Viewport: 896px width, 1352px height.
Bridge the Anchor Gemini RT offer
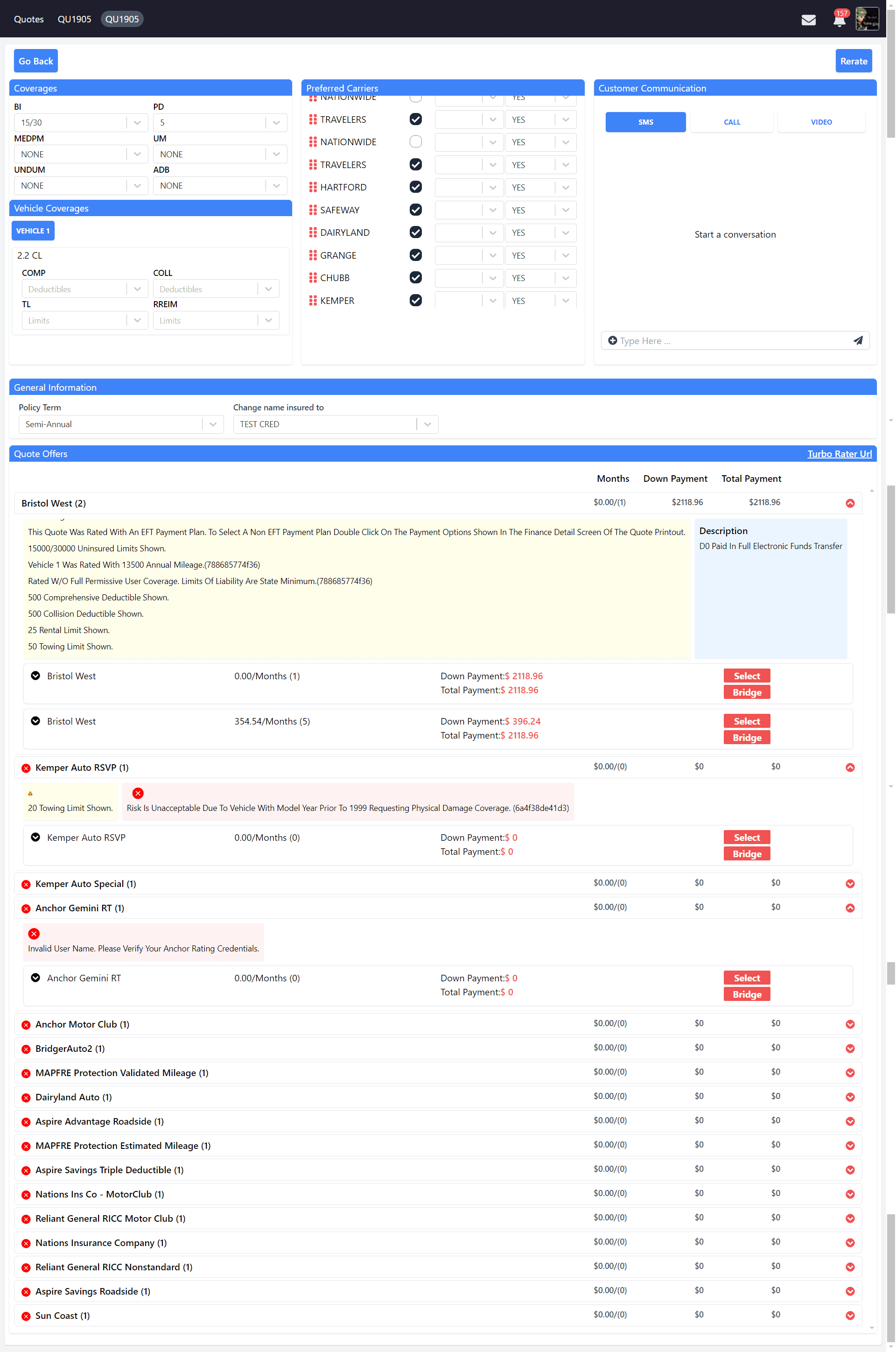click(746, 994)
